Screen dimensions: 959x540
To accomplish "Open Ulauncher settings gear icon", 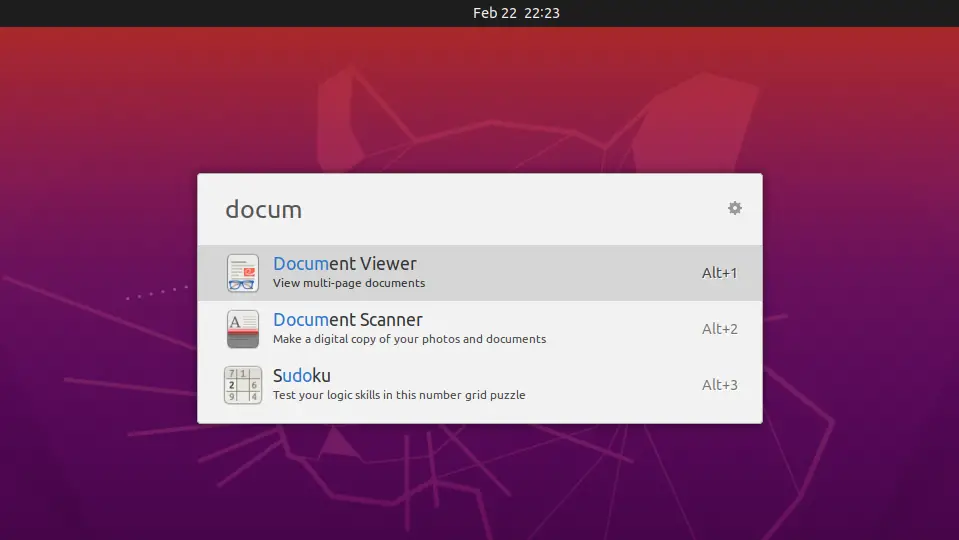I will 735,208.
